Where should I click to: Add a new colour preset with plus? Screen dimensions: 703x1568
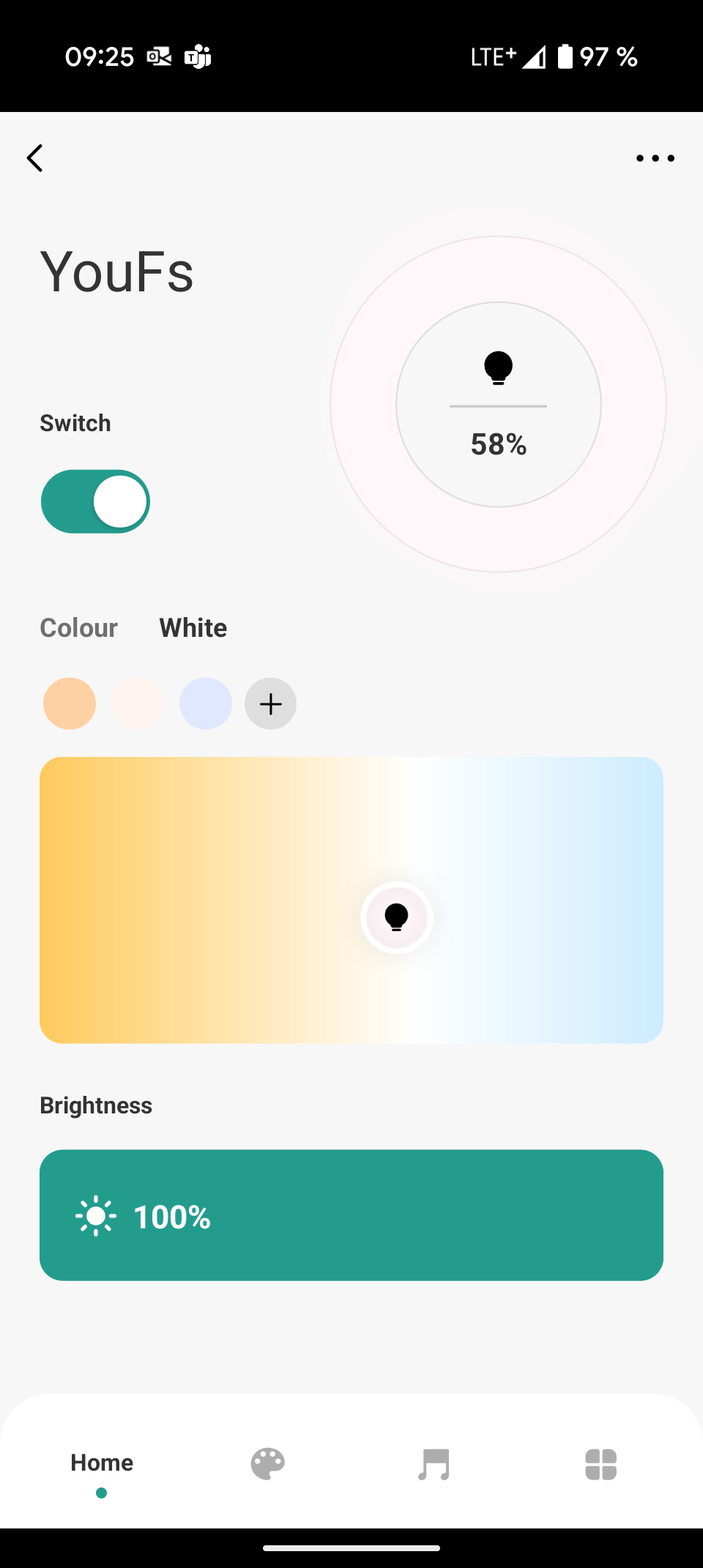tap(270, 703)
